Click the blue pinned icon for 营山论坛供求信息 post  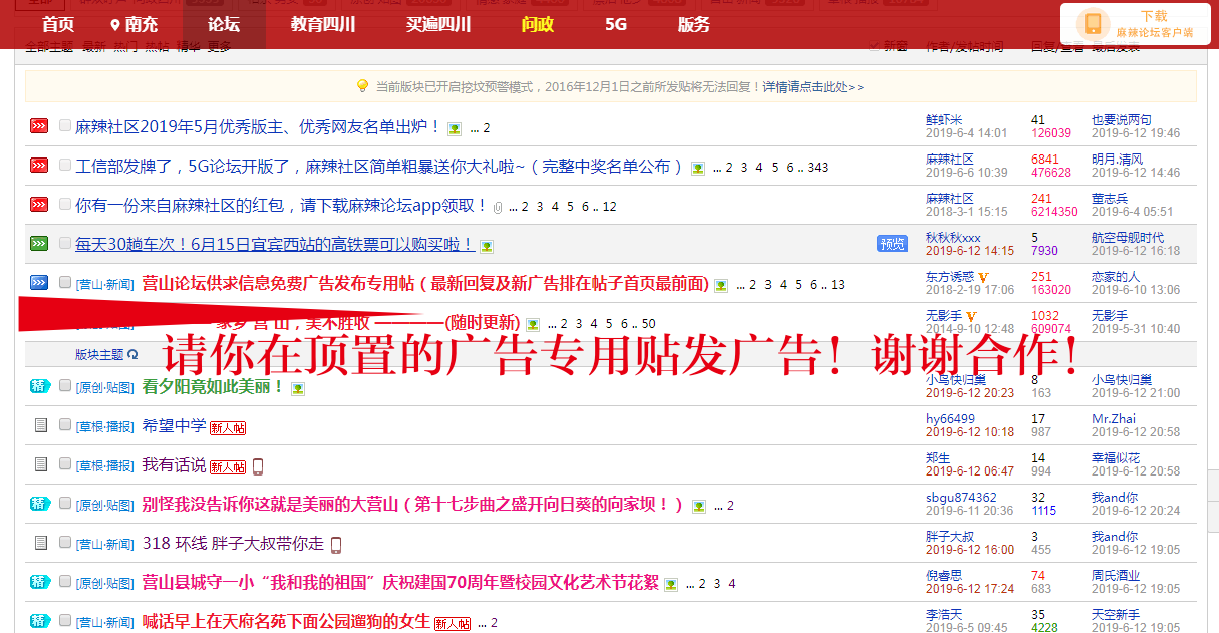coord(39,283)
